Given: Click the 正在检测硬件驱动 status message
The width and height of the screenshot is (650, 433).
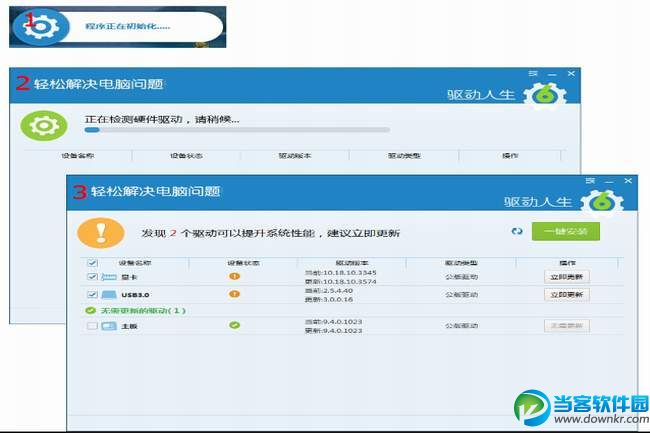Looking at the screenshot, I should pyautogui.click(x=162, y=119).
